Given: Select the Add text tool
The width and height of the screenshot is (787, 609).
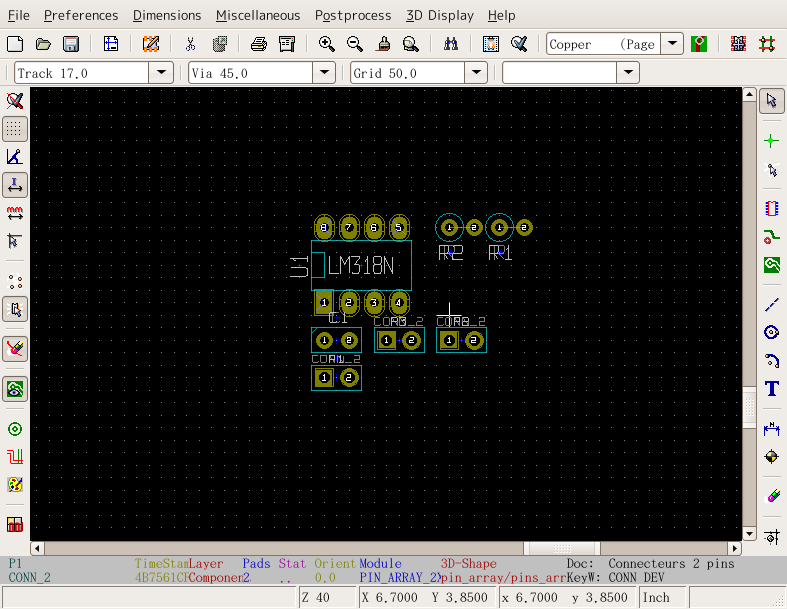Looking at the screenshot, I should tap(771, 389).
